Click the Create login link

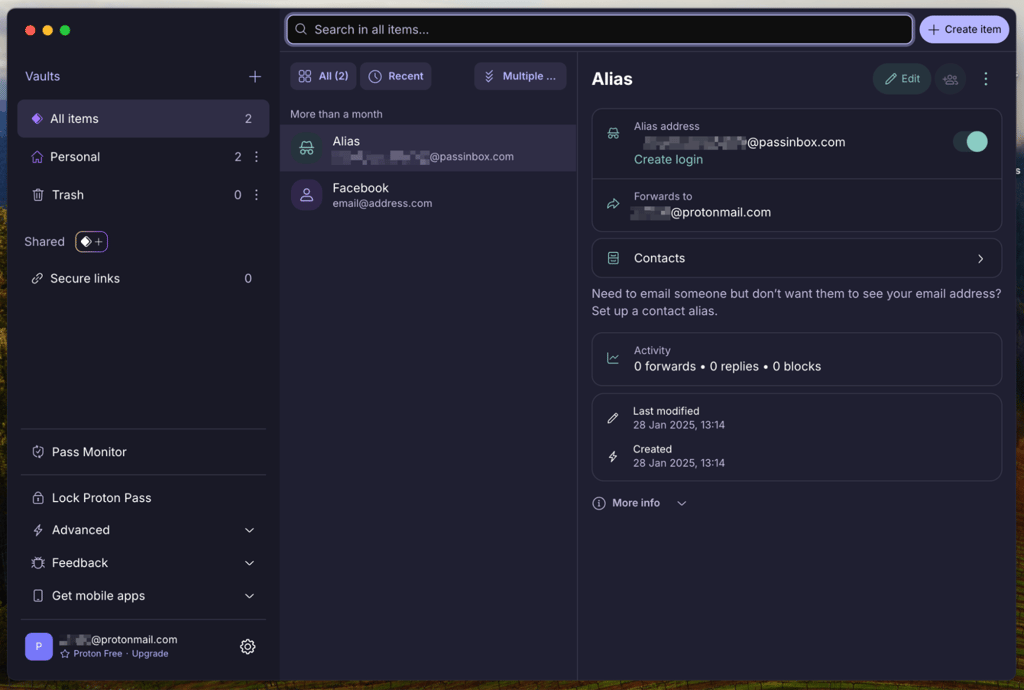pos(668,159)
